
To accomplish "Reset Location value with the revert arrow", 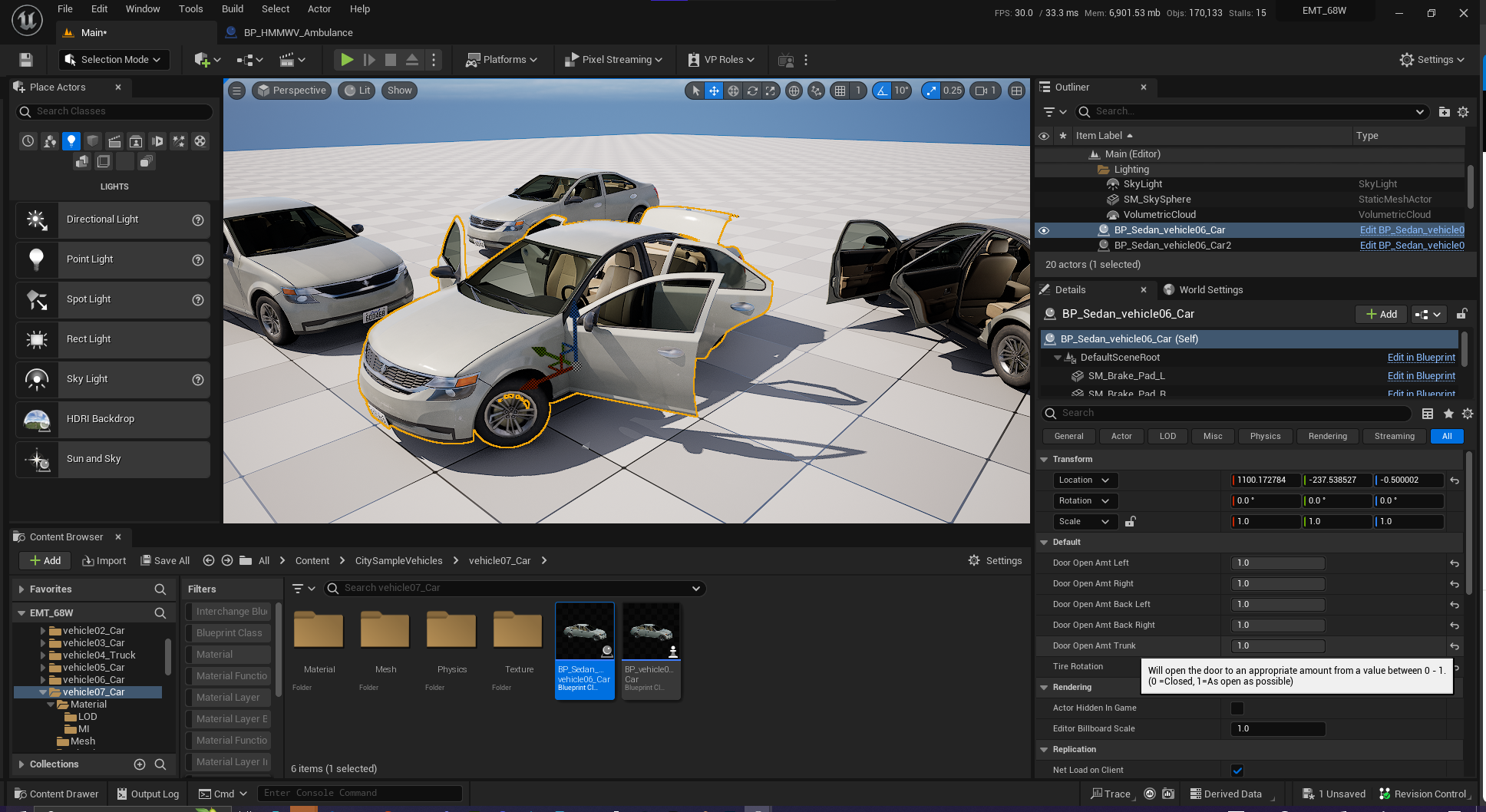I will [x=1454, y=480].
